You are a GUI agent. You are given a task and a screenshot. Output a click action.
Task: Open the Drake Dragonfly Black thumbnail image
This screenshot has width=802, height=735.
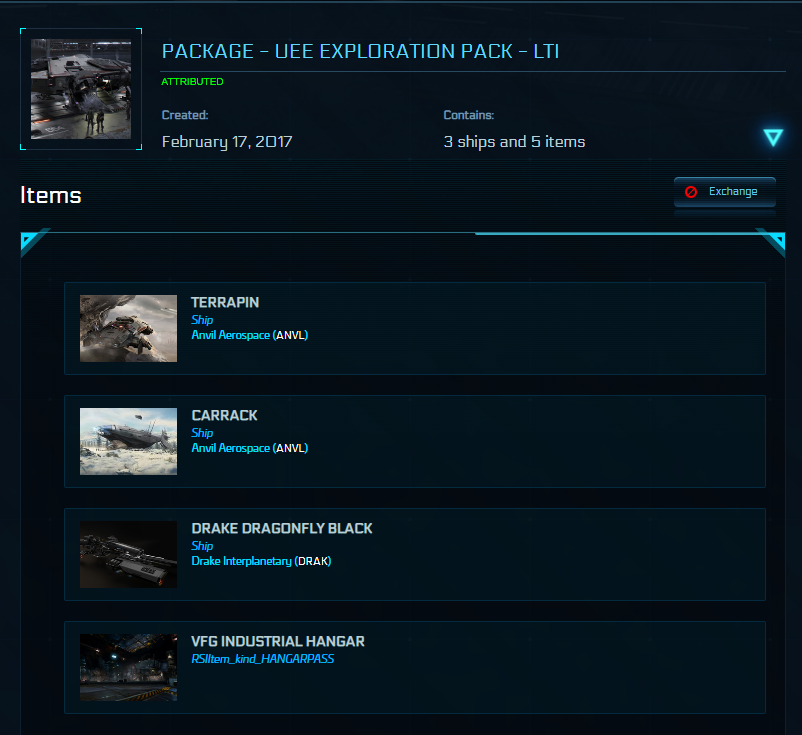click(128, 554)
